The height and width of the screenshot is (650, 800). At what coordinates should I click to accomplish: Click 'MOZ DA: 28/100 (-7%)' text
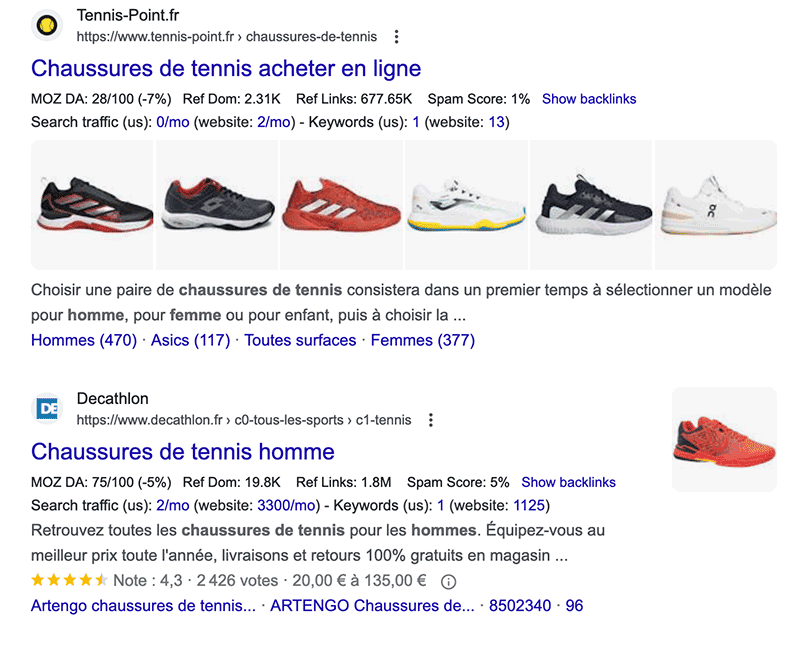[x=101, y=99]
